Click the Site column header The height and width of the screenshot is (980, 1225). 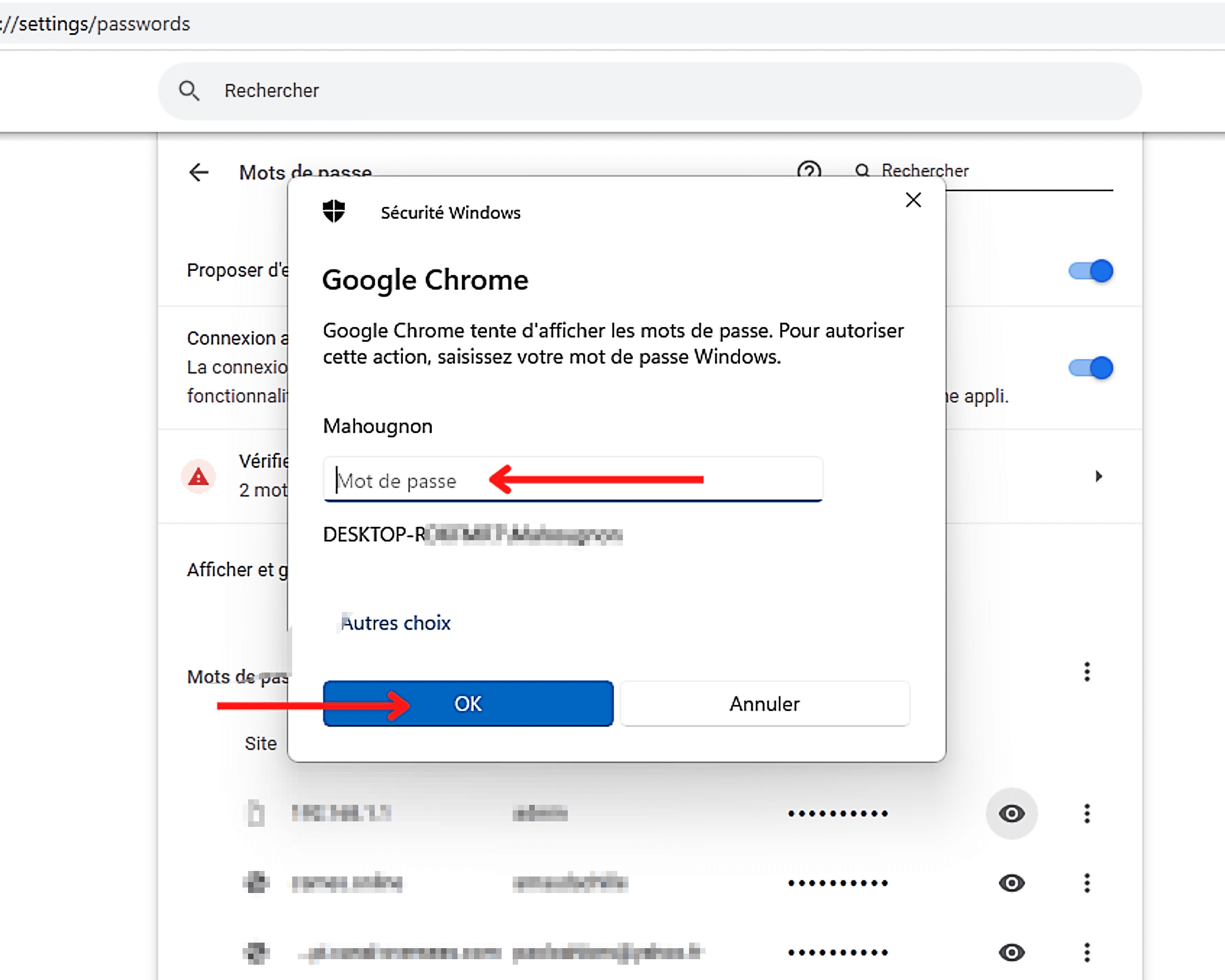(x=261, y=743)
